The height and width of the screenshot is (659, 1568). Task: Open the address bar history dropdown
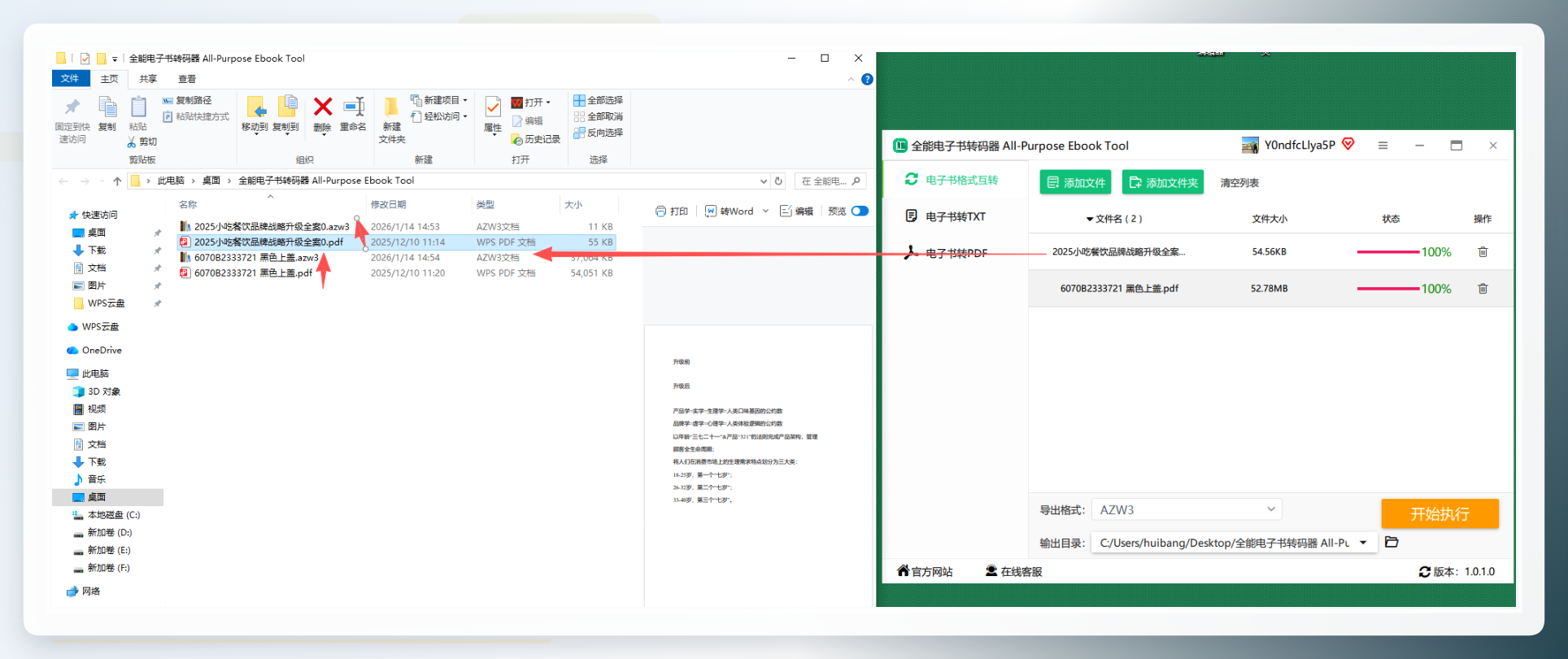763,181
